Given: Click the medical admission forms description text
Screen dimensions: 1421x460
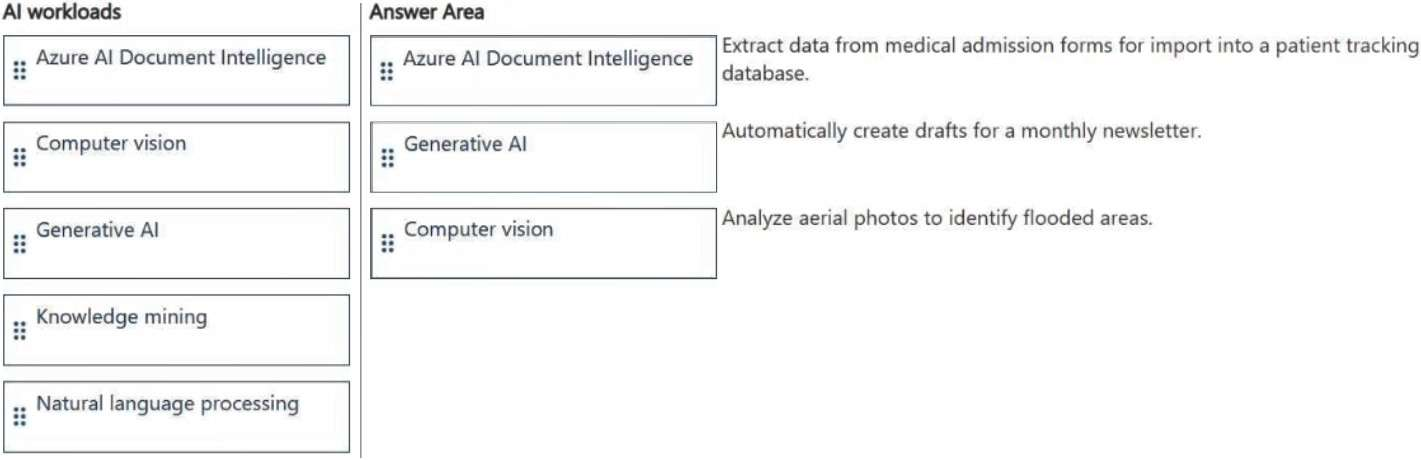Looking at the screenshot, I should (1069, 59).
